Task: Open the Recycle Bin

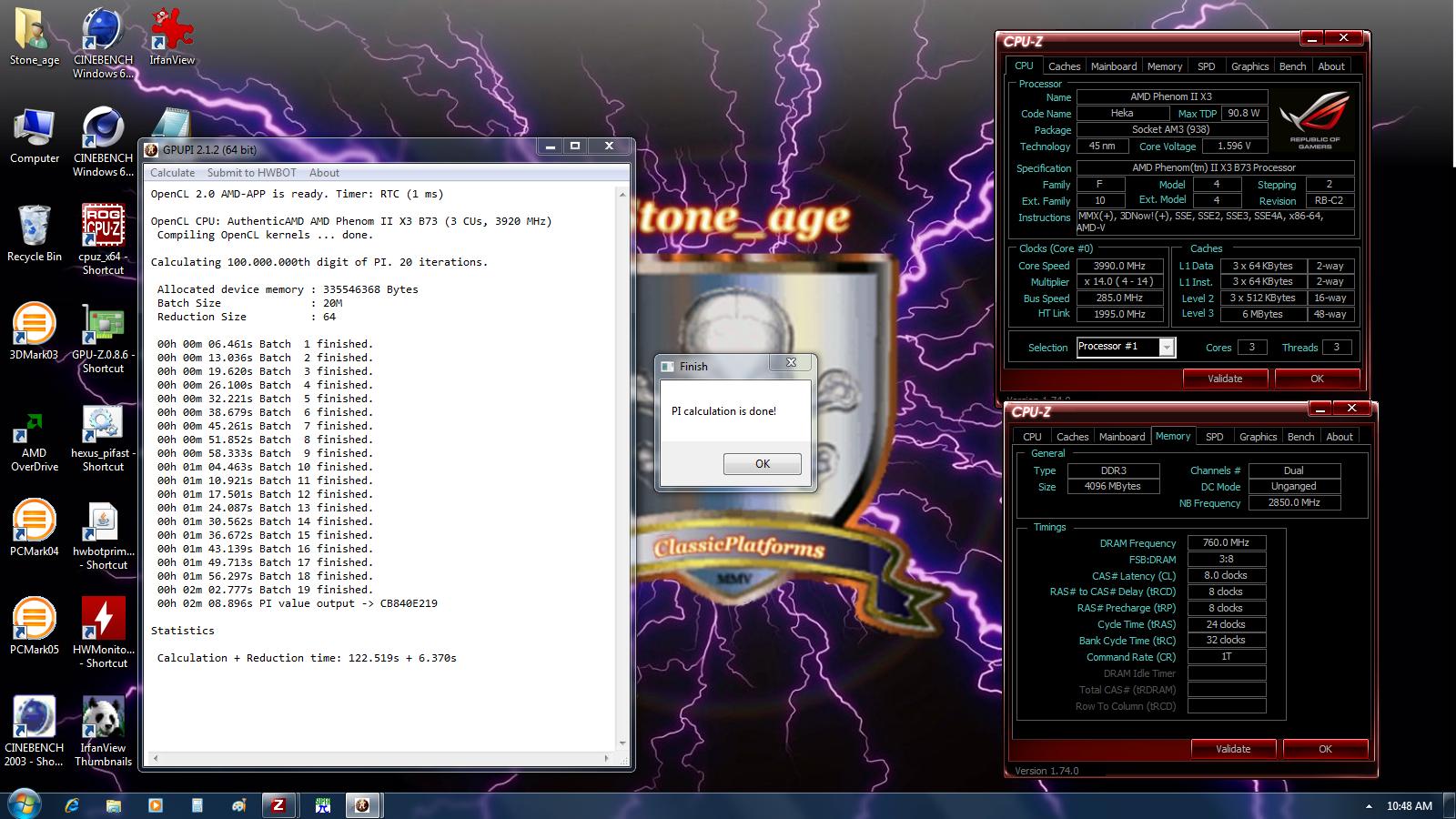Action: point(35,234)
